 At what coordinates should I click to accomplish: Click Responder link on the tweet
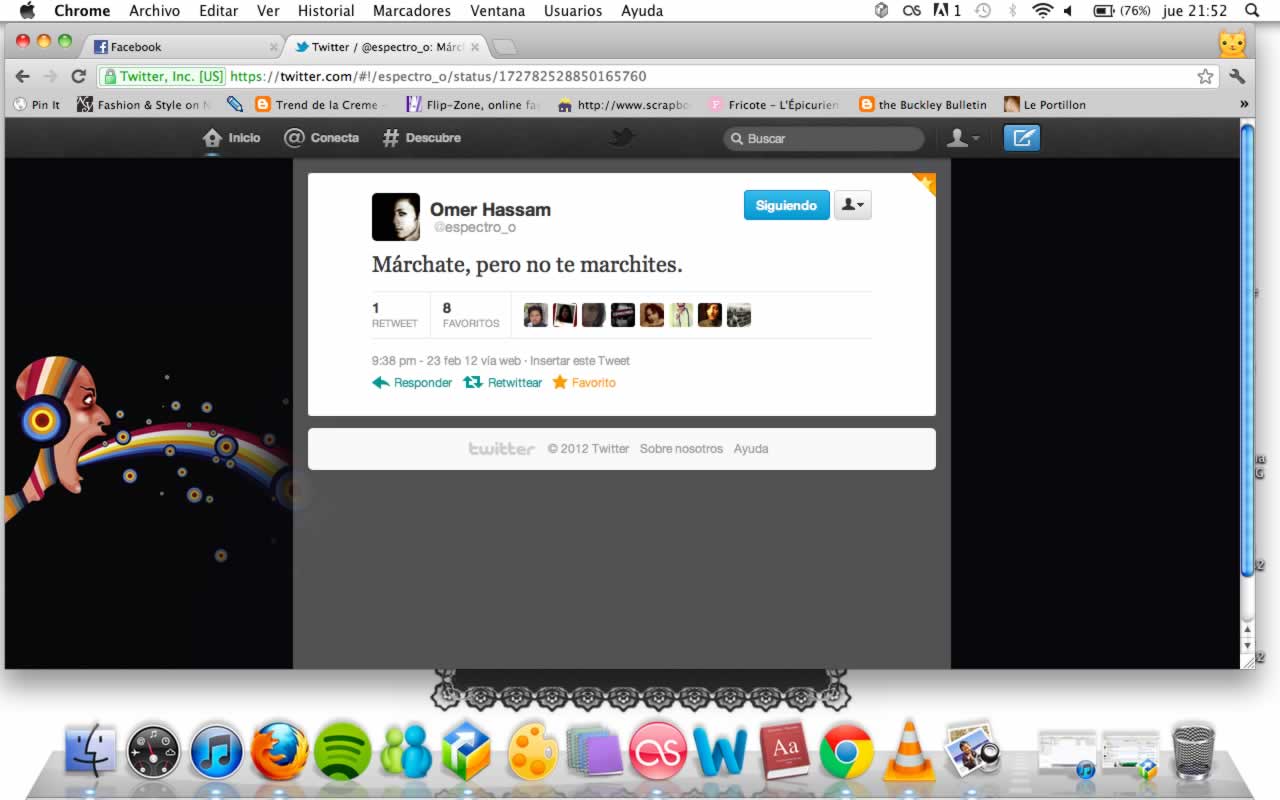click(x=412, y=383)
